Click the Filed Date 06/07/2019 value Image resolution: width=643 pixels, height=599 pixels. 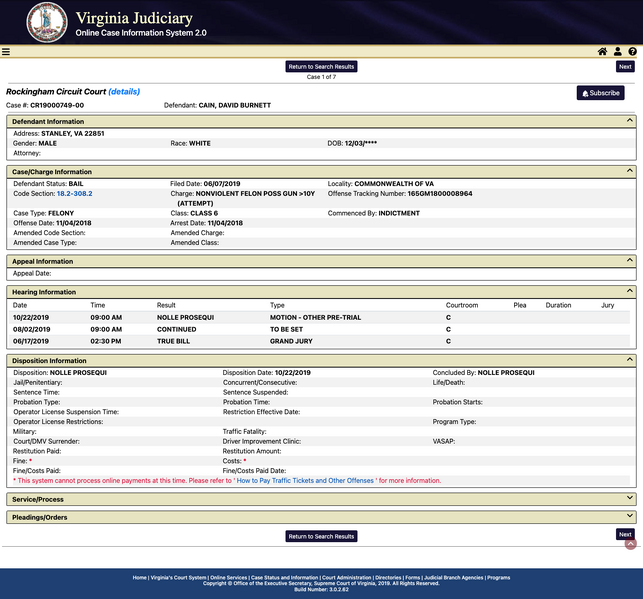(x=222, y=184)
